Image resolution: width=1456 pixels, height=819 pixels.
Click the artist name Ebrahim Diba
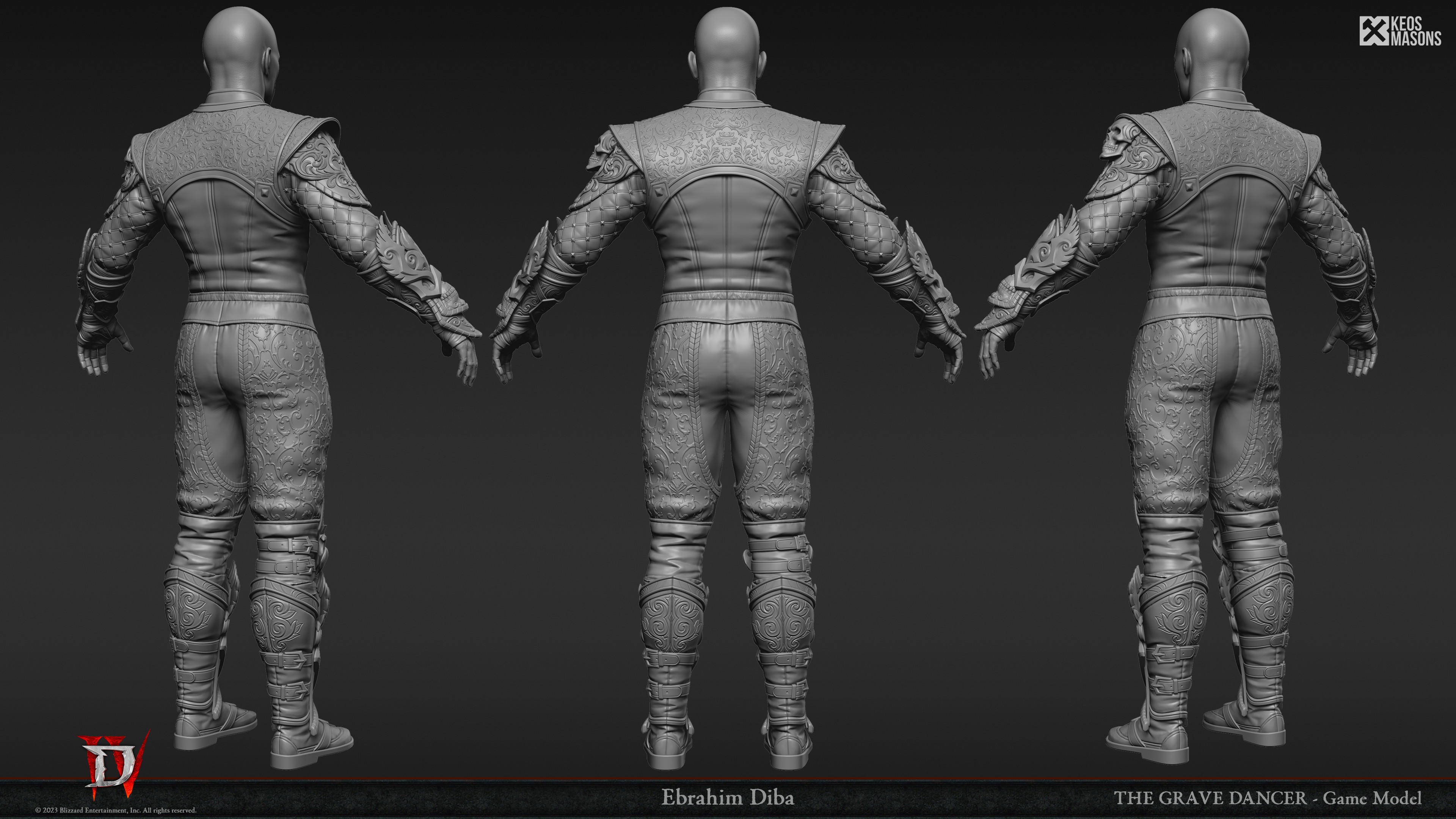(728, 797)
